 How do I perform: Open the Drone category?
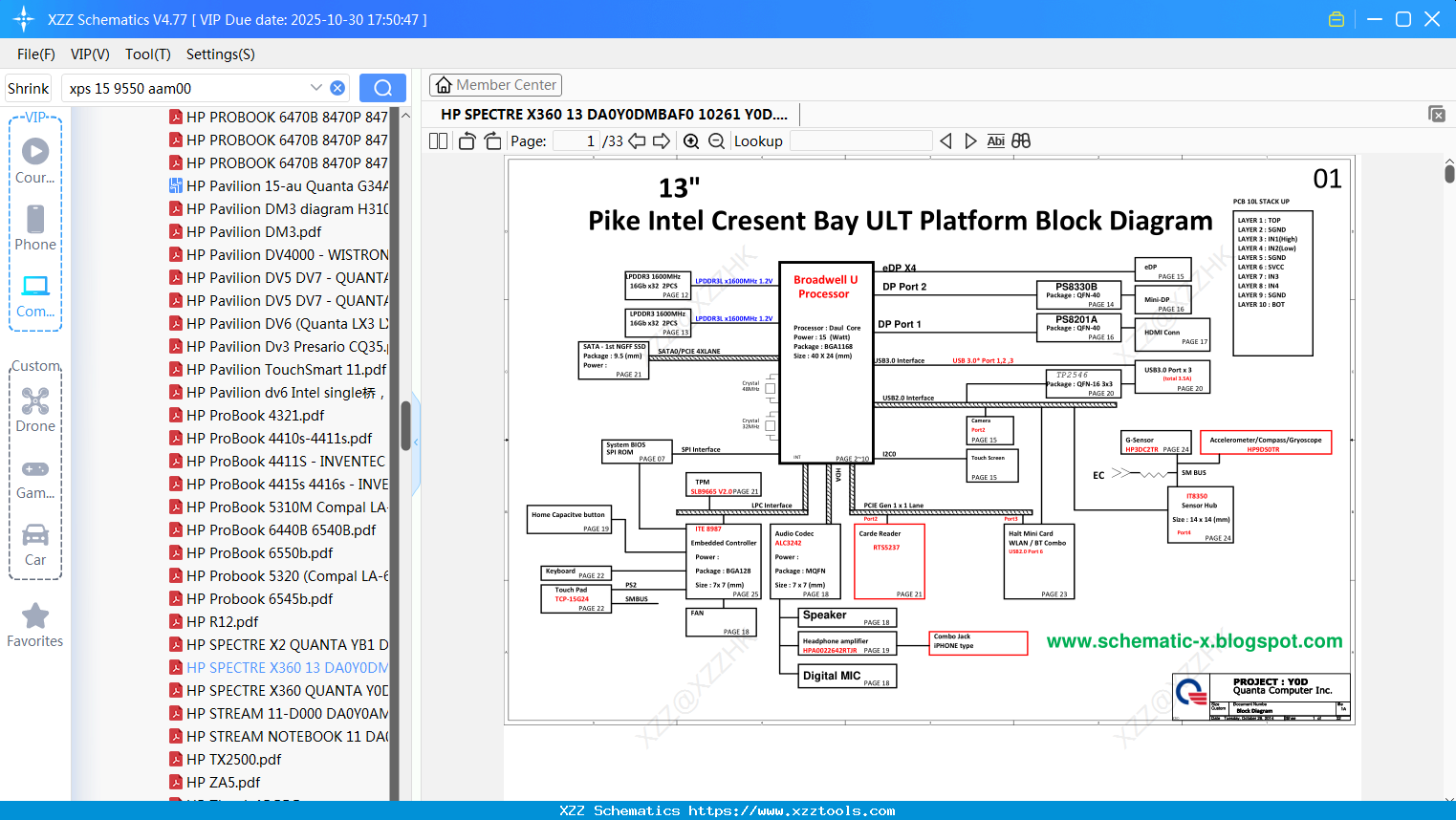35,410
